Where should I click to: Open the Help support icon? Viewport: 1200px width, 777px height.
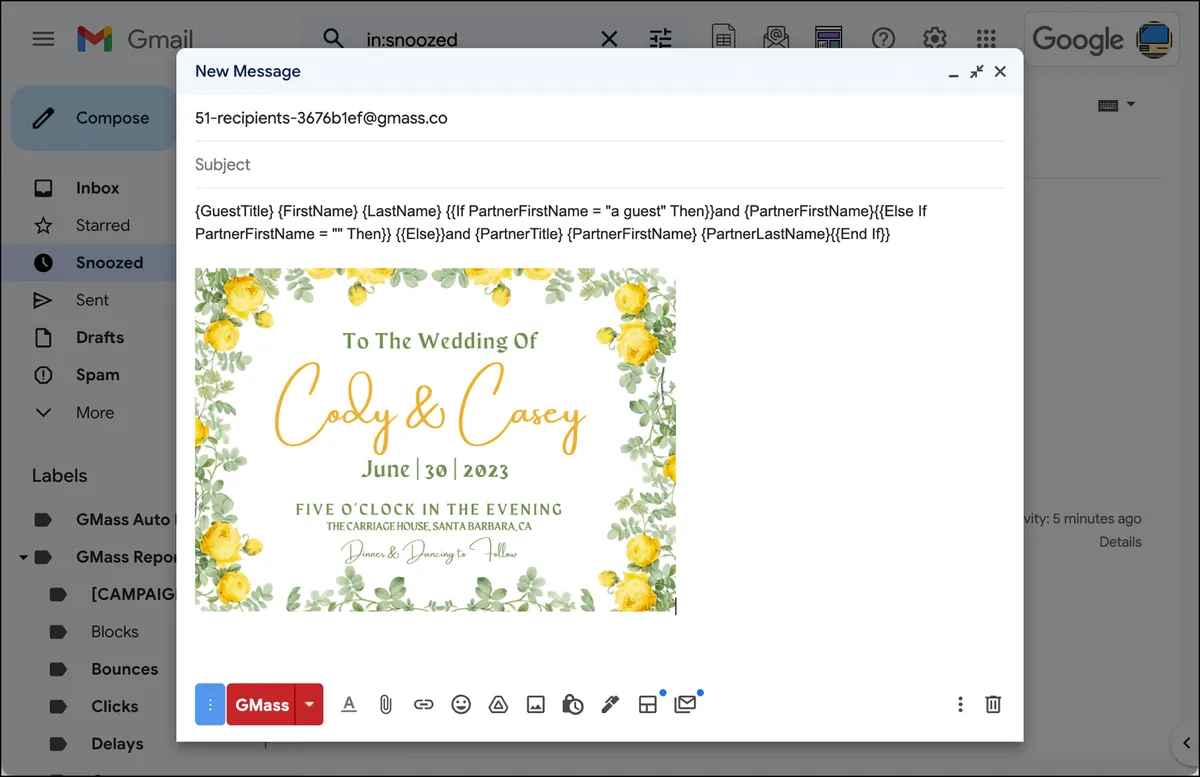[883, 39]
